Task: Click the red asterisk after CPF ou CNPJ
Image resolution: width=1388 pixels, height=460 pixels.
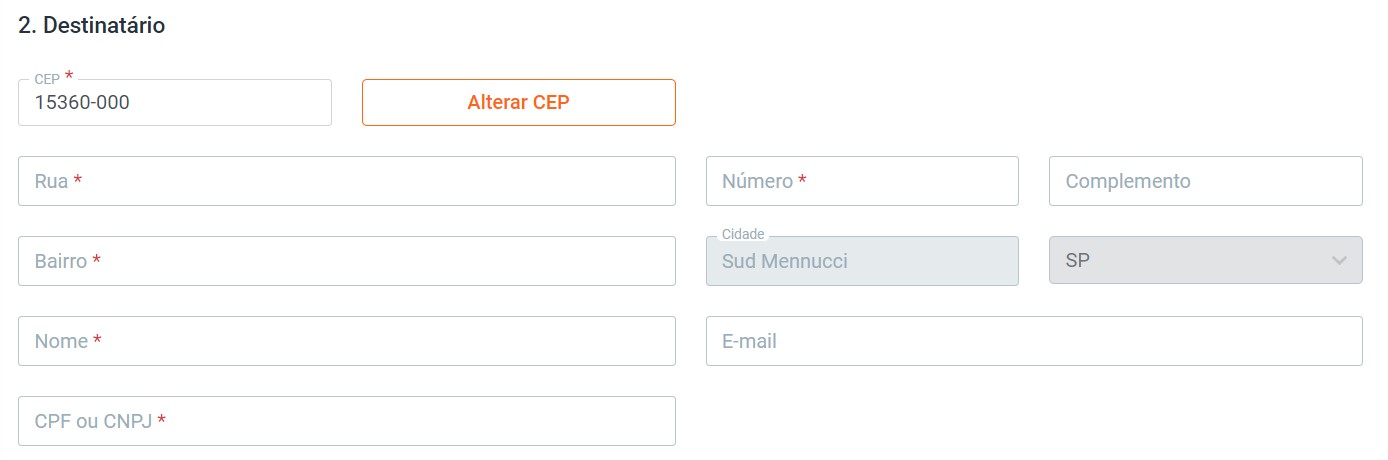Action: tap(161, 421)
